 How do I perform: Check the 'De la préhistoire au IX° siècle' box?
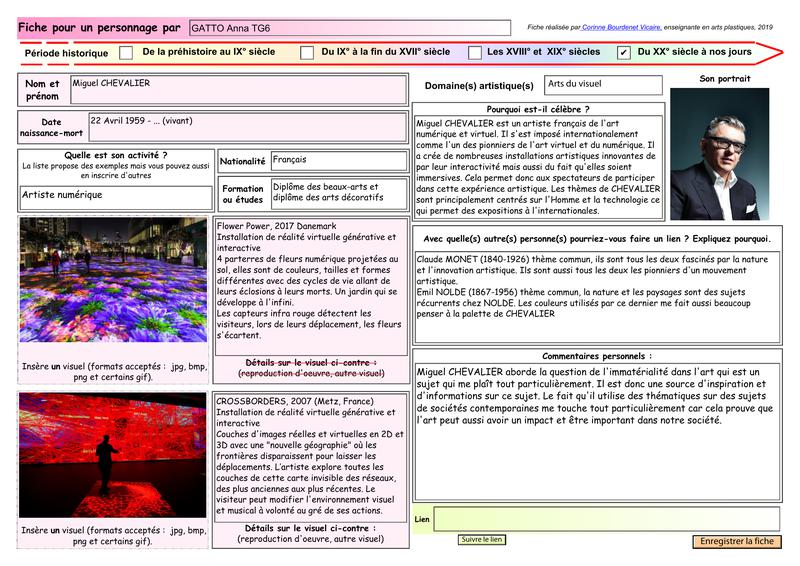point(126,52)
